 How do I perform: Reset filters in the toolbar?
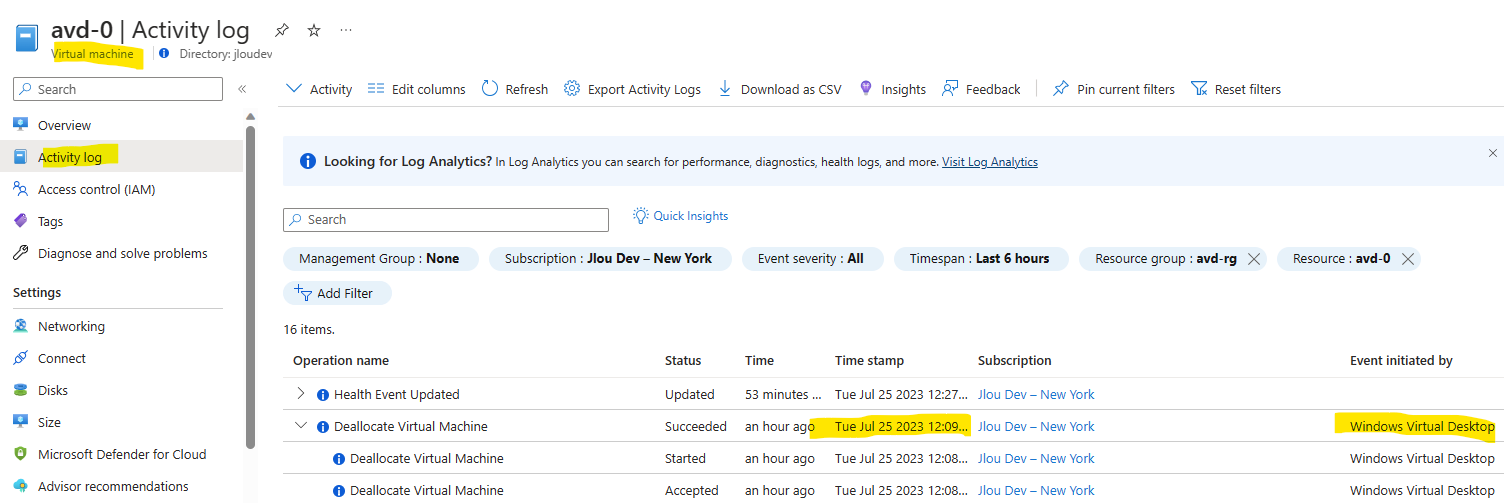click(1236, 89)
